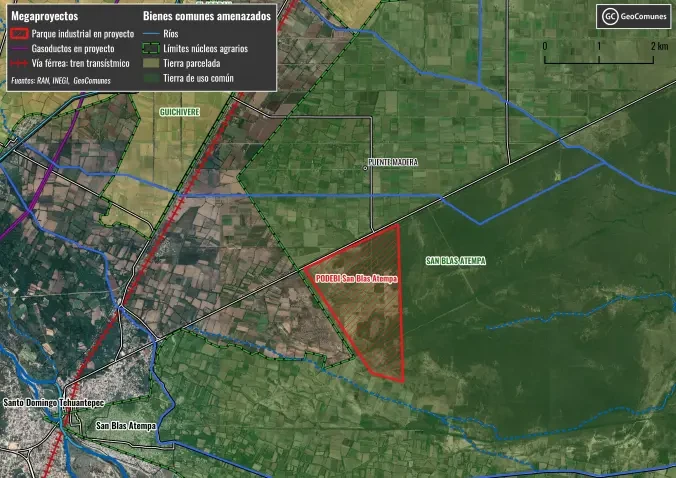
Task: Select the GUICHIVERE map label
Action: pyautogui.click(x=180, y=113)
